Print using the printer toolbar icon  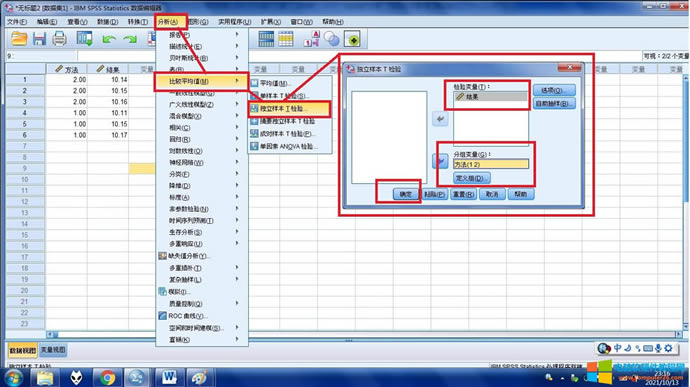[x=59, y=39]
